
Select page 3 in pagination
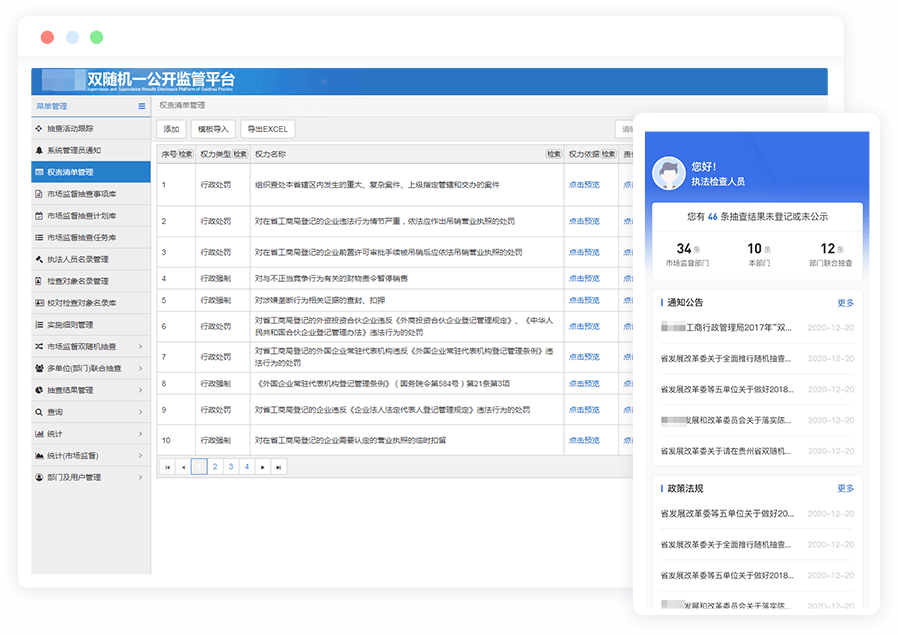[230, 467]
